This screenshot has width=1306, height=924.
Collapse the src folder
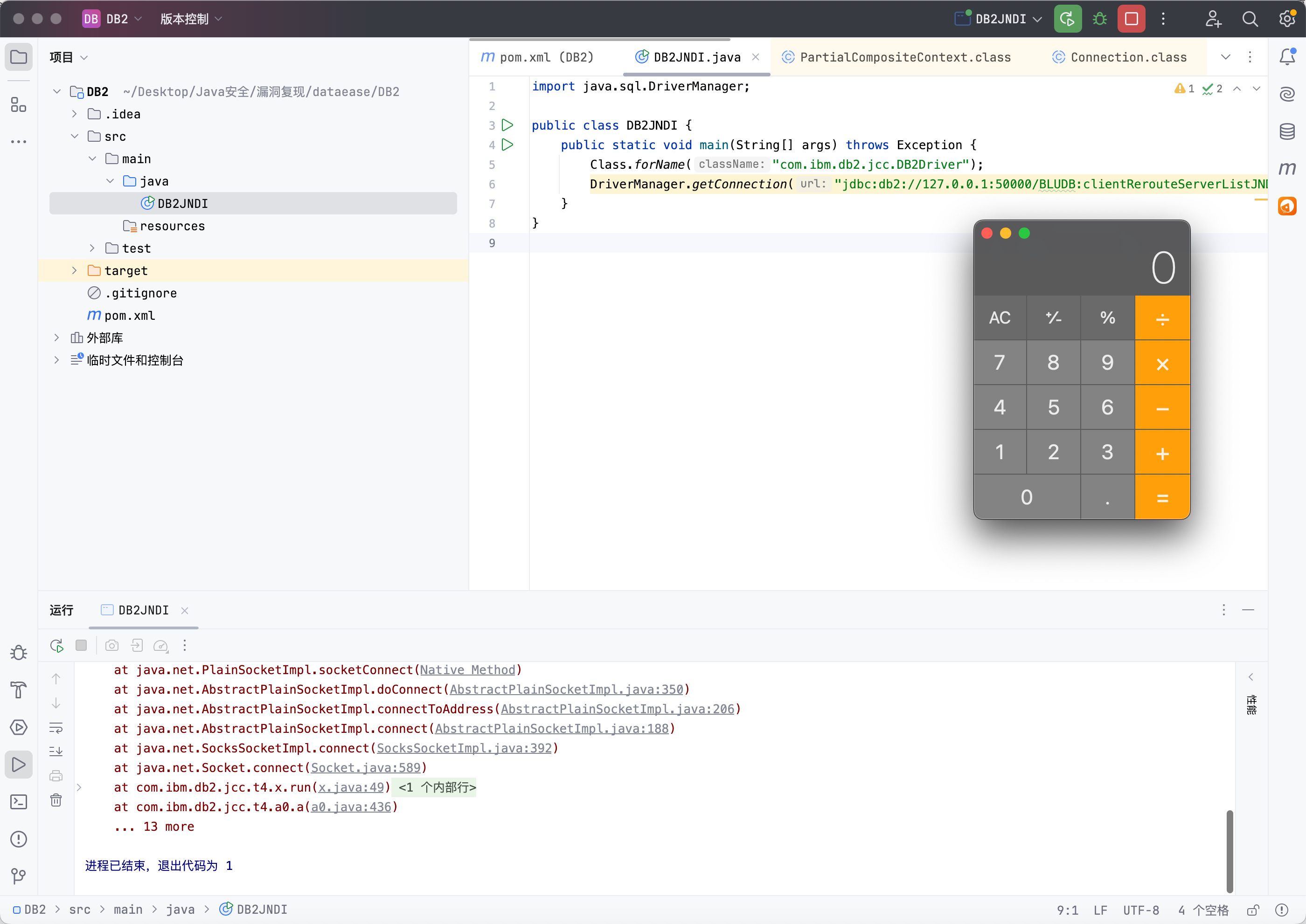click(75, 137)
